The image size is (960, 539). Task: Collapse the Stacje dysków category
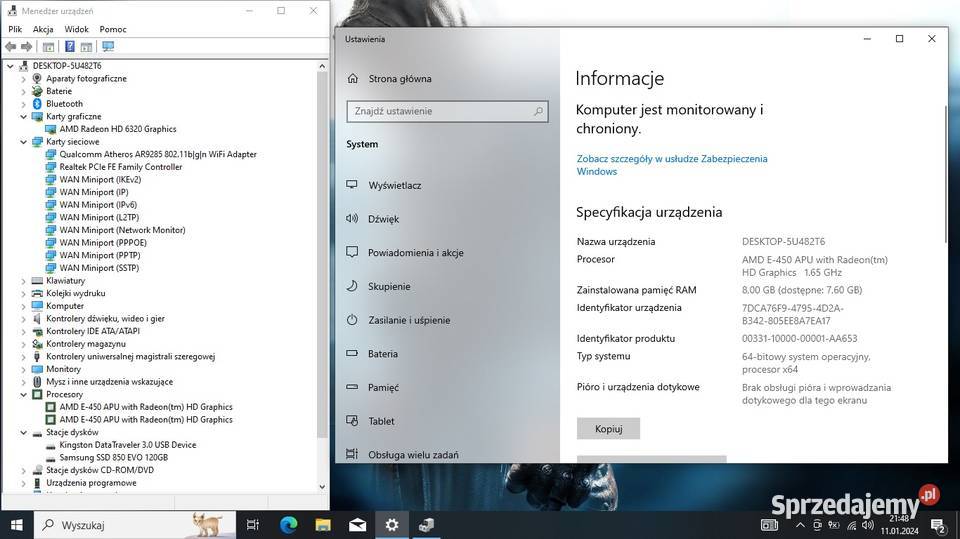click(23, 432)
